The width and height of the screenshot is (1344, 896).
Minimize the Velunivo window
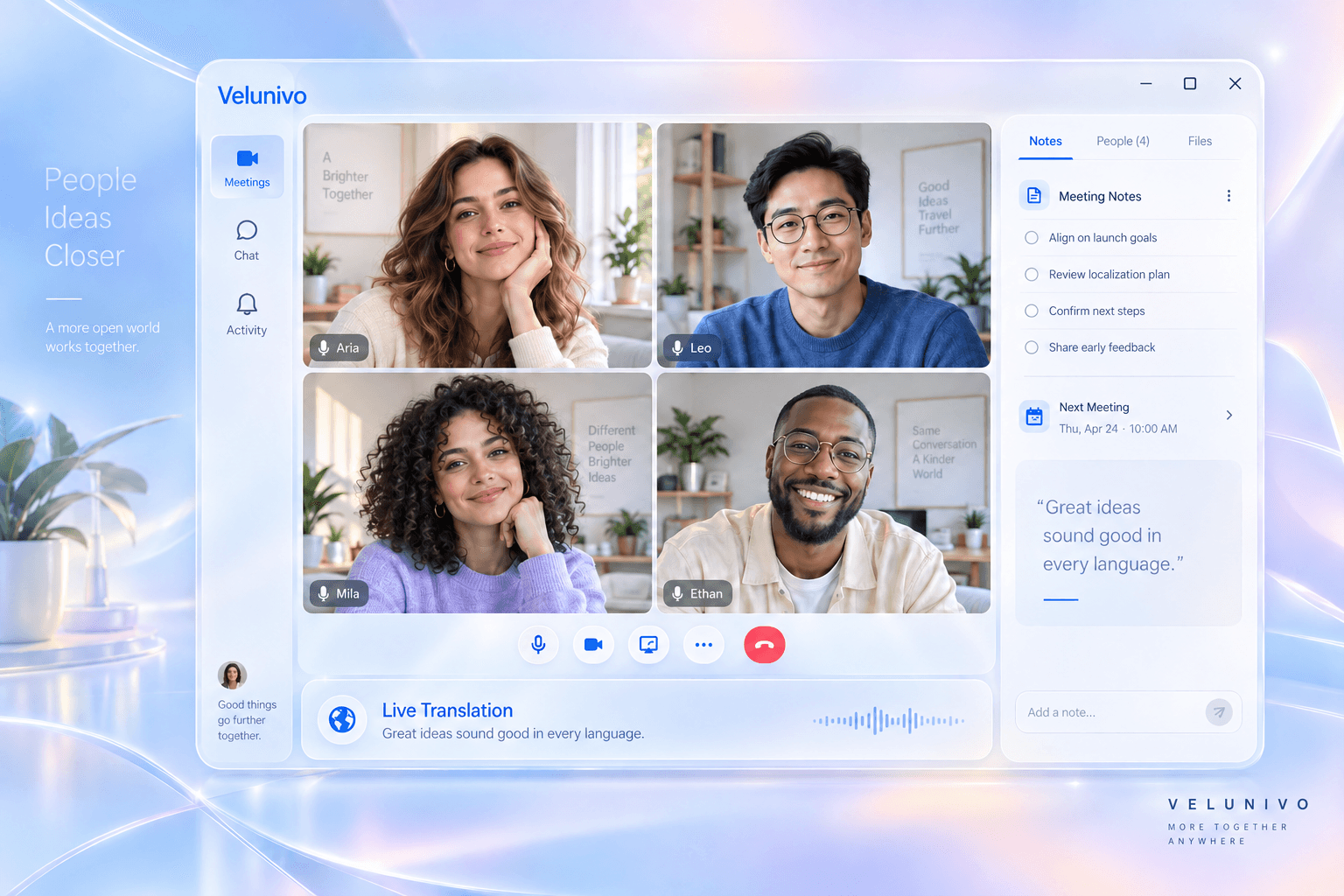1146,83
